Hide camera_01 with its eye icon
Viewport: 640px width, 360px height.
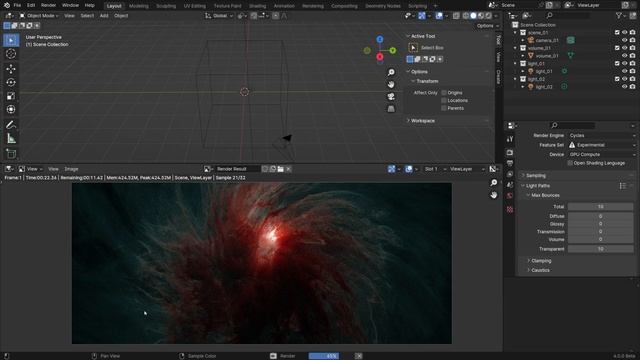pos(624,40)
